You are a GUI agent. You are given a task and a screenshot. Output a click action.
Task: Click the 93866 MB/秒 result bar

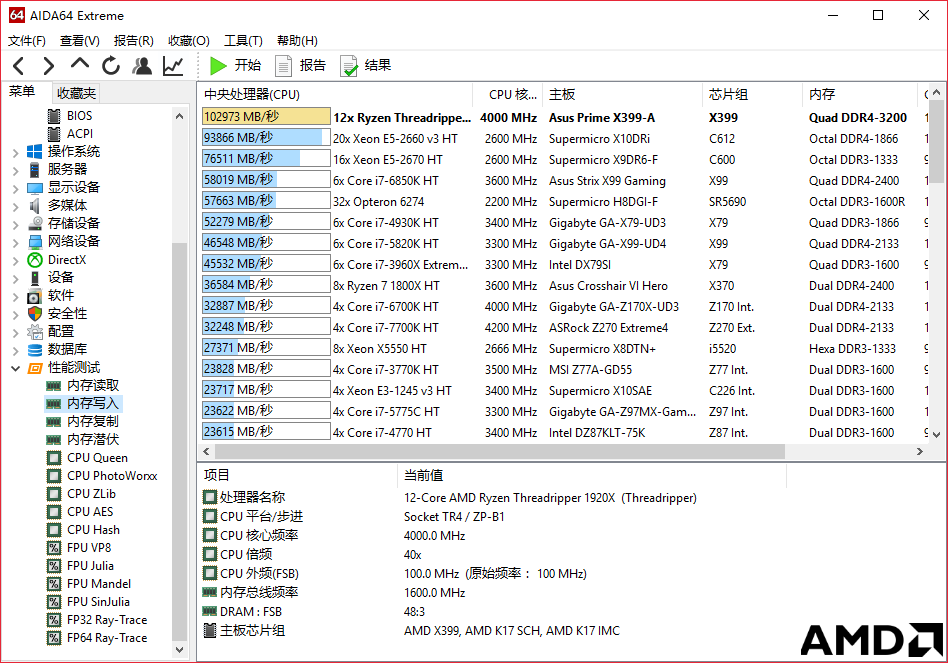pos(266,138)
